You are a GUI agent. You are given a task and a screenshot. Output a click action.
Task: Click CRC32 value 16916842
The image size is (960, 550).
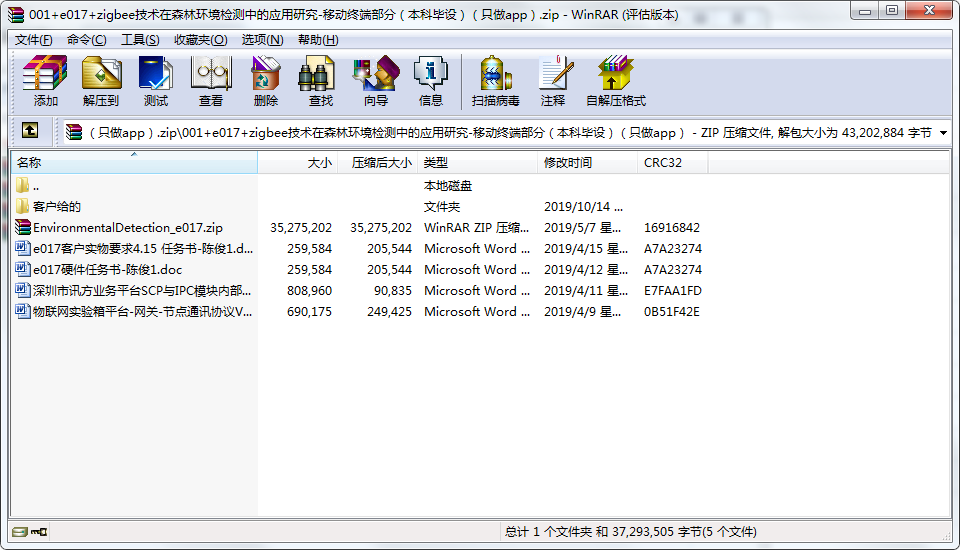coord(672,227)
